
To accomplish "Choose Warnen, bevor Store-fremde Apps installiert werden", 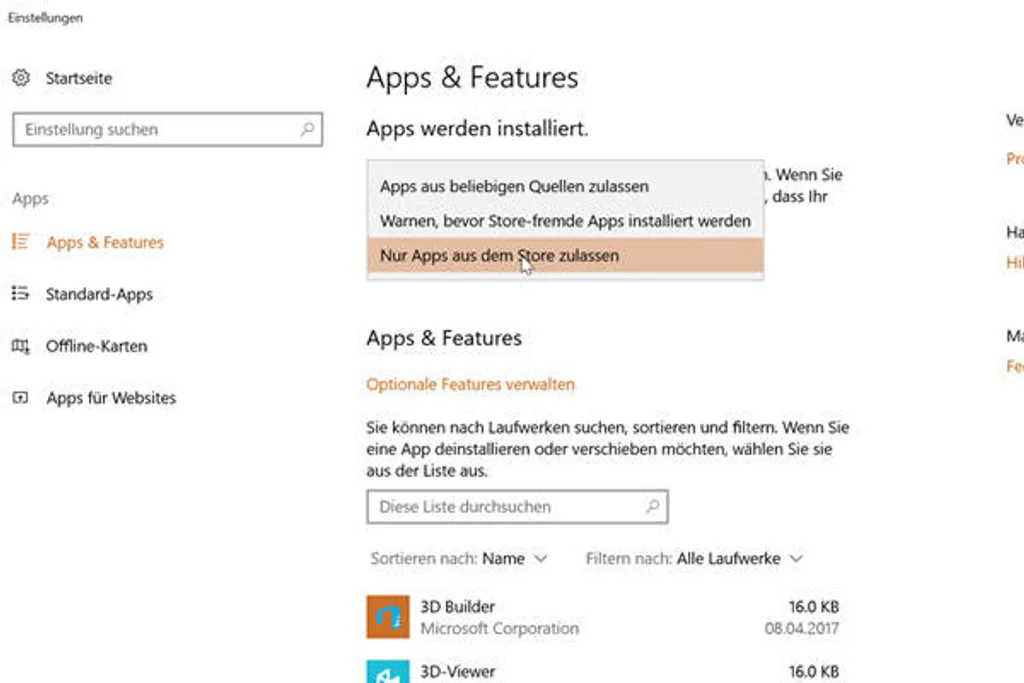I will click(565, 221).
